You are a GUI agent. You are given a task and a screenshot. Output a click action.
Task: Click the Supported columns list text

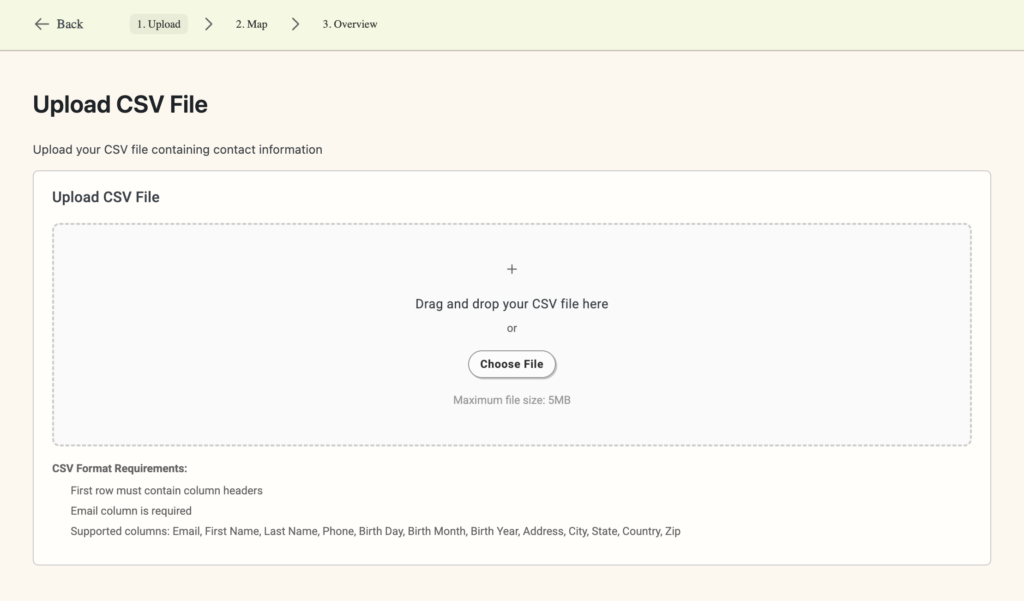[374, 531]
